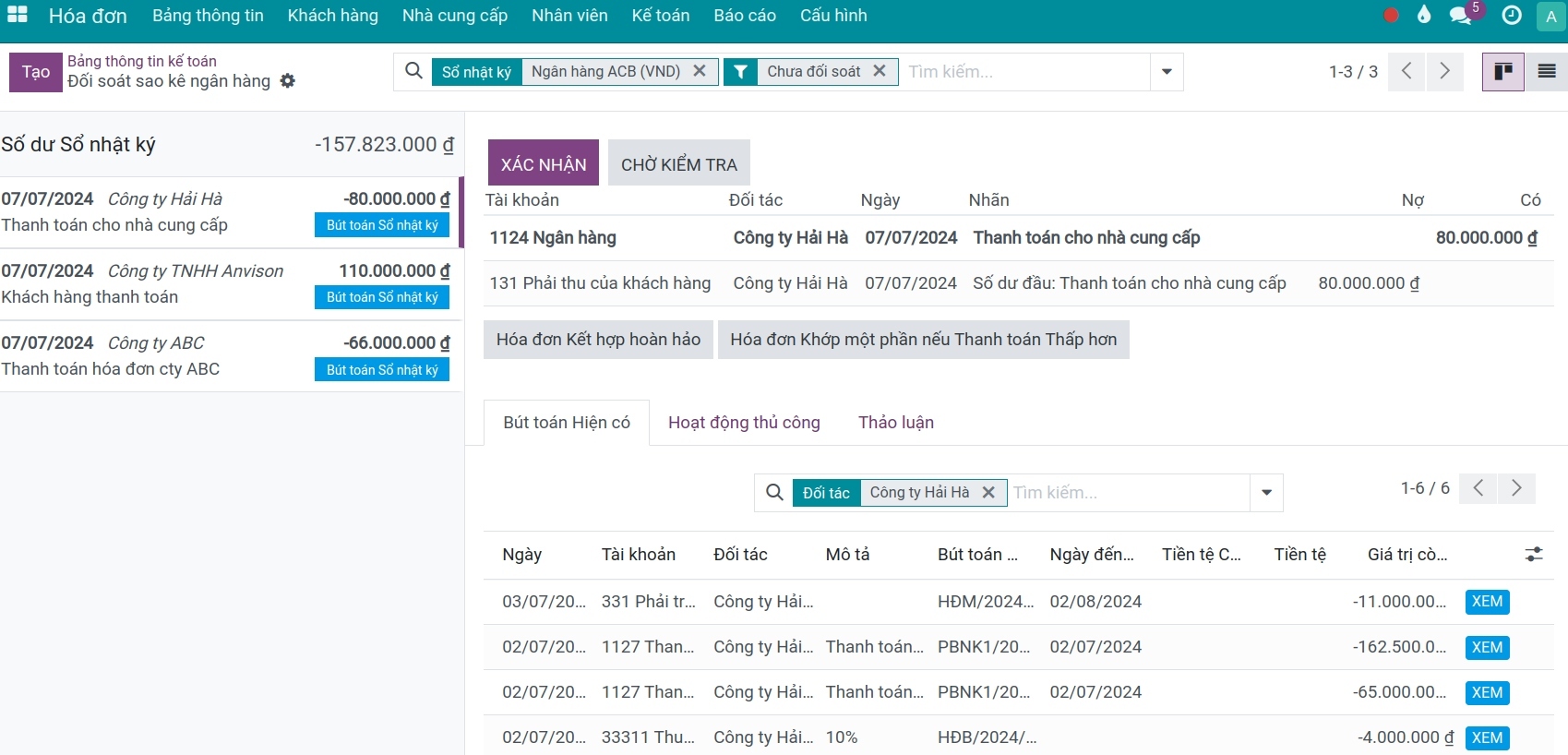Open the clock activities icon
1568x755 pixels.
pos(1512,15)
